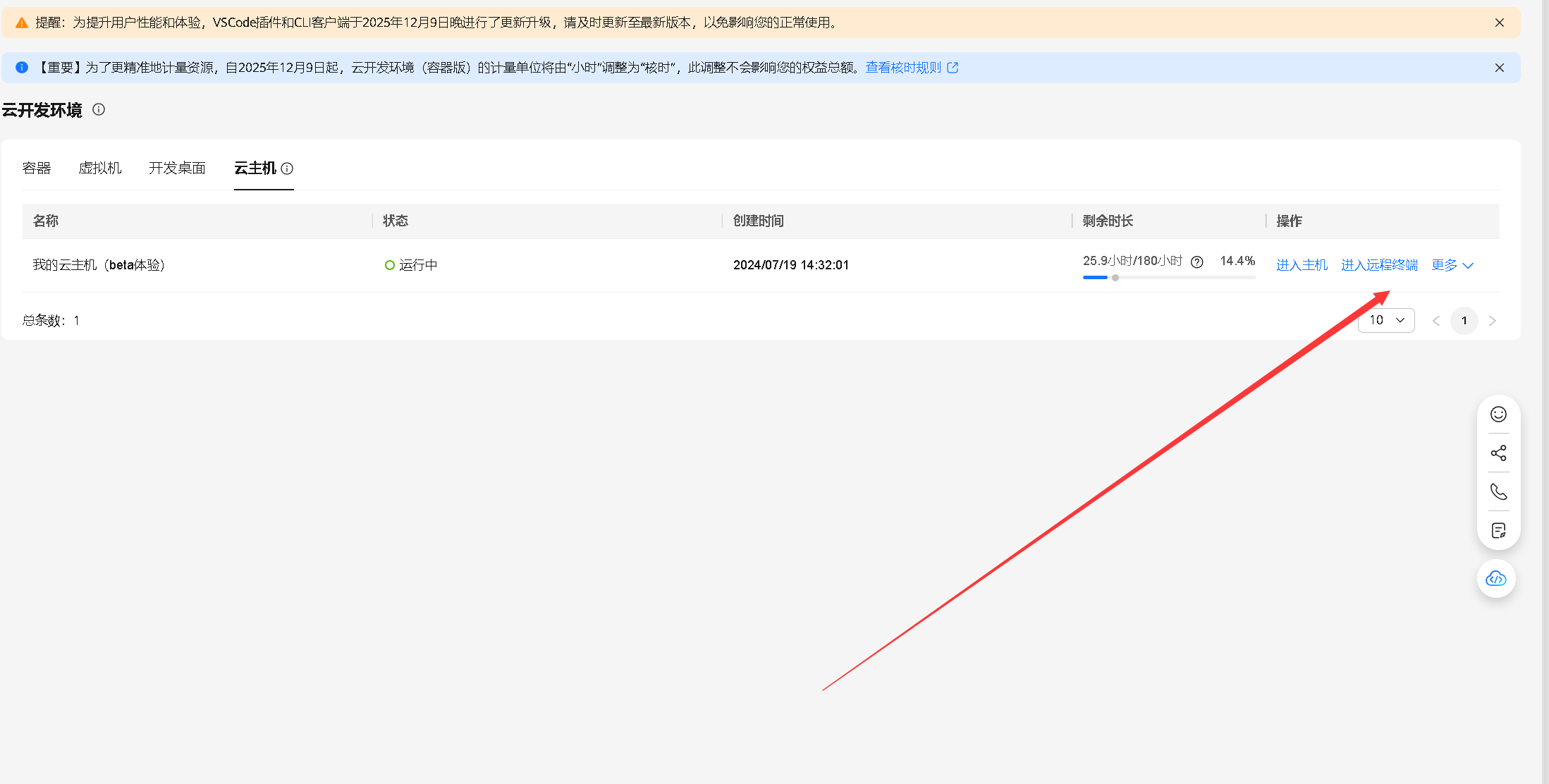Screen dimensions: 1549x784
Task: Click info icon next to 云主机 tab
Action: pyautogui.click(x=287, y=169)
